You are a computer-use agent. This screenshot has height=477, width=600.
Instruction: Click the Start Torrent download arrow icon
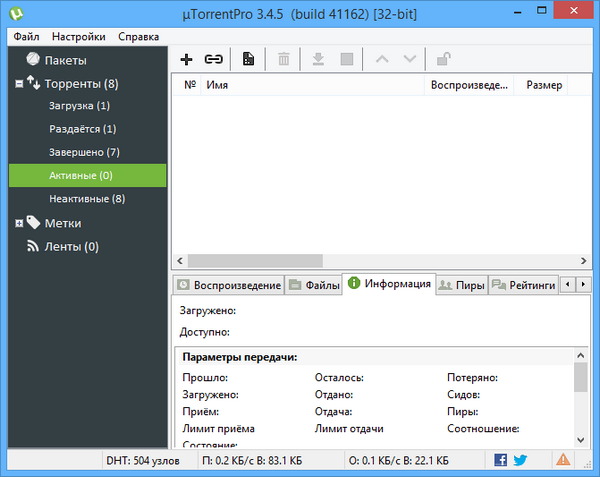pyautogui.click(x=318, y=60)
